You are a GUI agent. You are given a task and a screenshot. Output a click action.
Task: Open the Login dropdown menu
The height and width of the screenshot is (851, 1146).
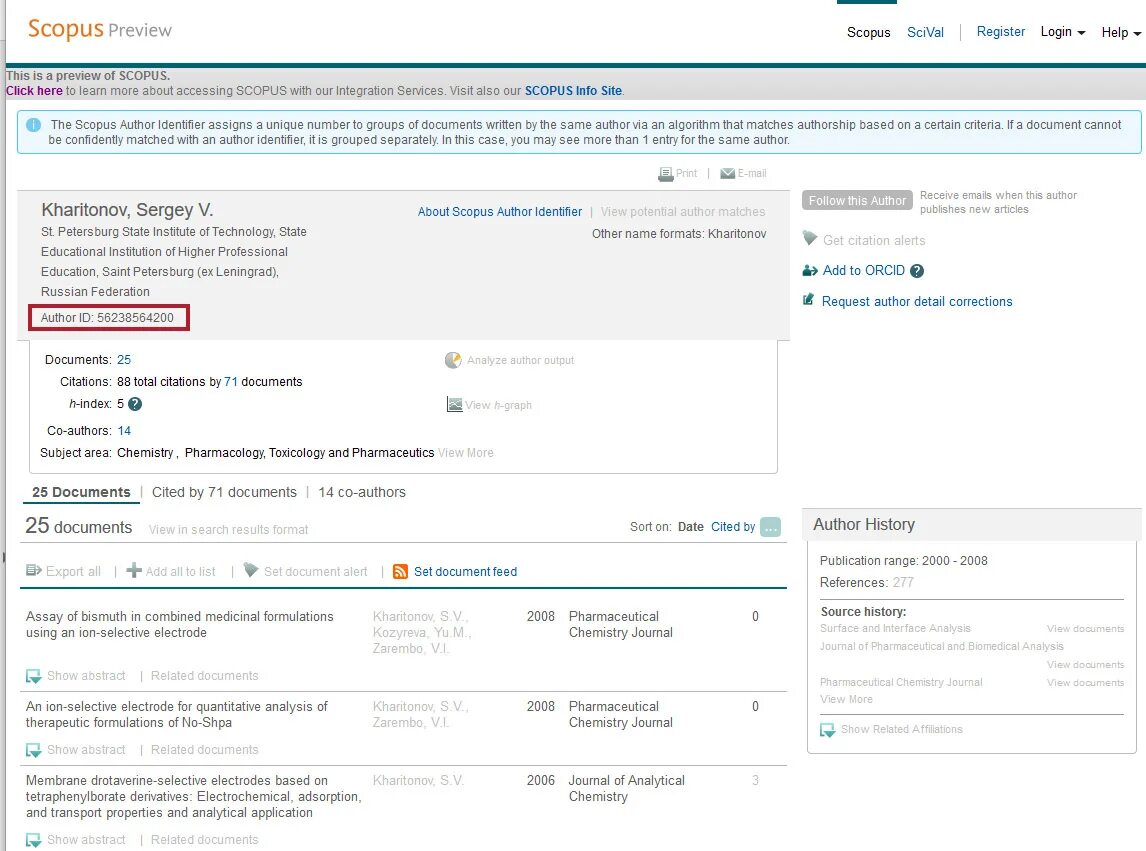1063,32
